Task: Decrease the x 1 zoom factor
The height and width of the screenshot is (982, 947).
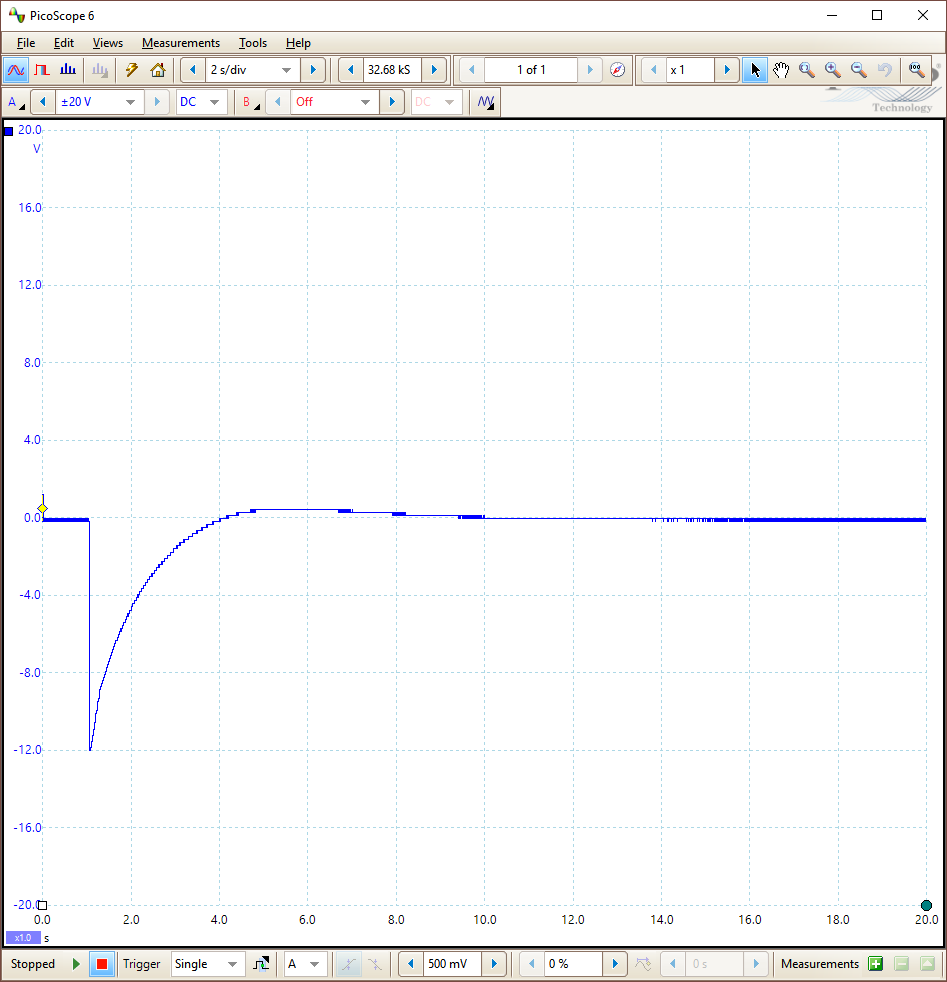Action: [654, 70]
